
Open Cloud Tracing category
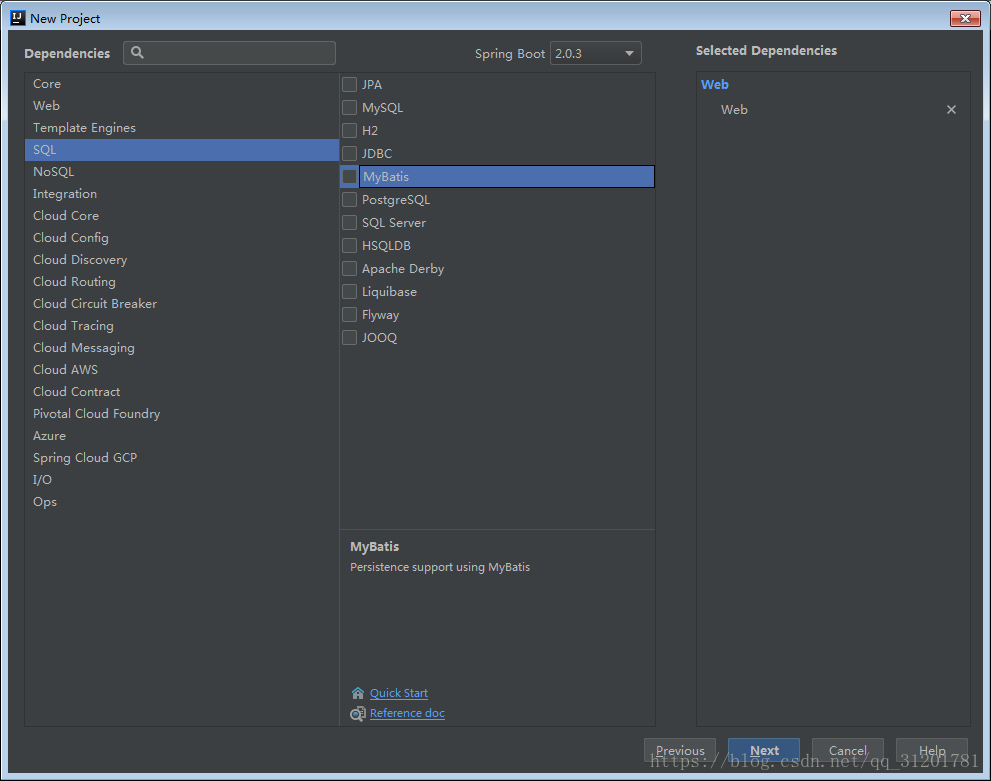181,326
